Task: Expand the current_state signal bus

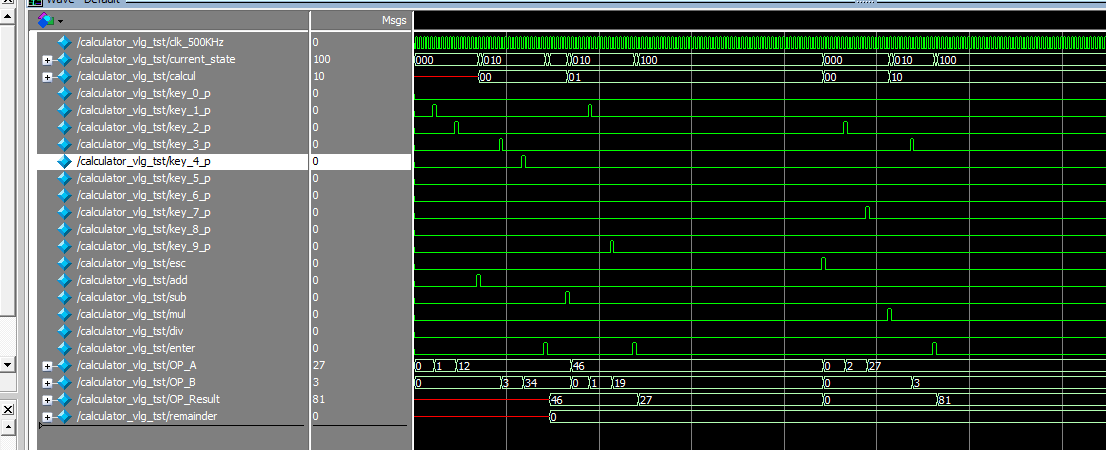Action: (47, 60)
